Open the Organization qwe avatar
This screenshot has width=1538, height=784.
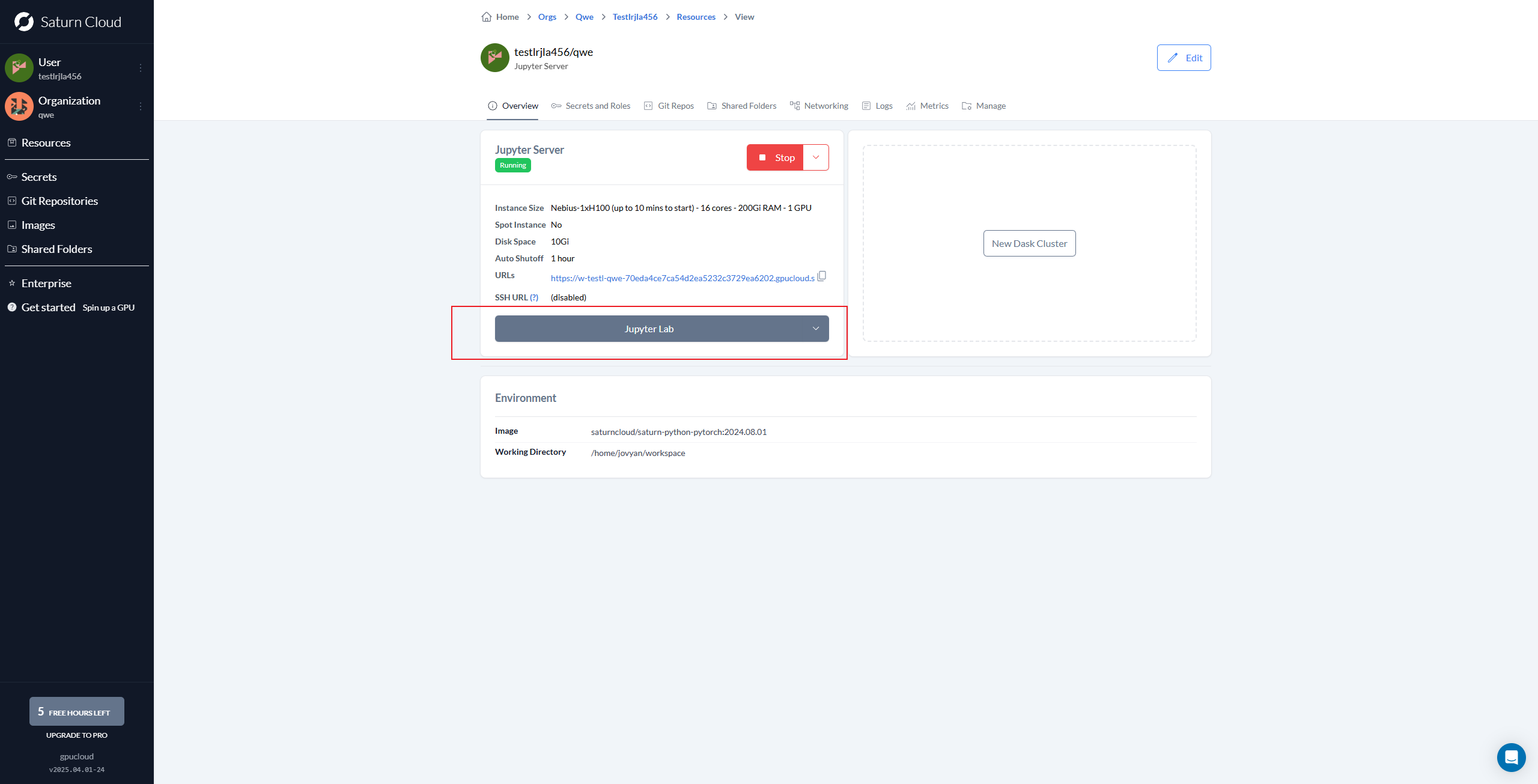(x=19, y=106)
